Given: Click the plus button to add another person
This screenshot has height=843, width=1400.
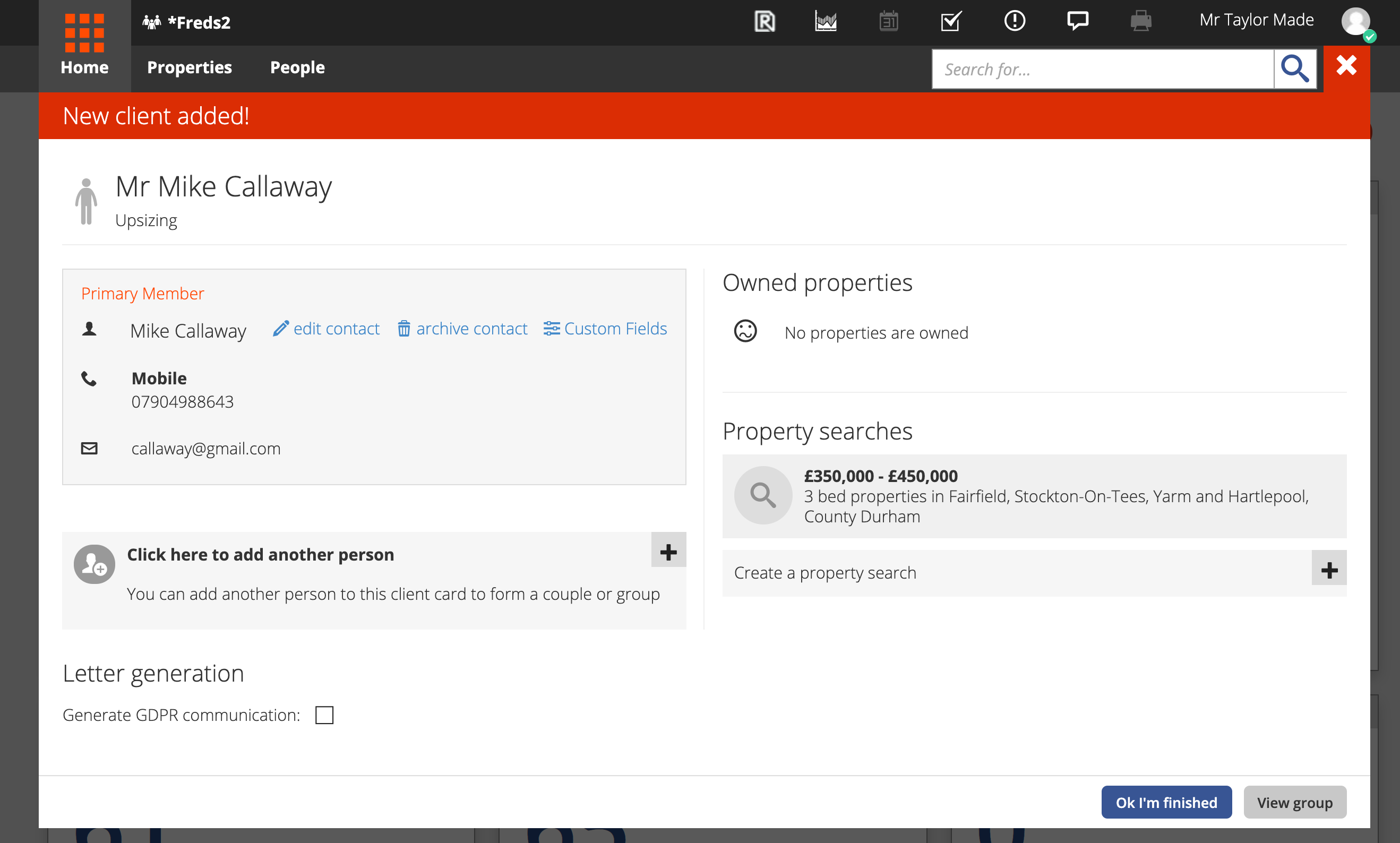Looking at the screenshot, I should pyautogui.click(x=668, y=550).
